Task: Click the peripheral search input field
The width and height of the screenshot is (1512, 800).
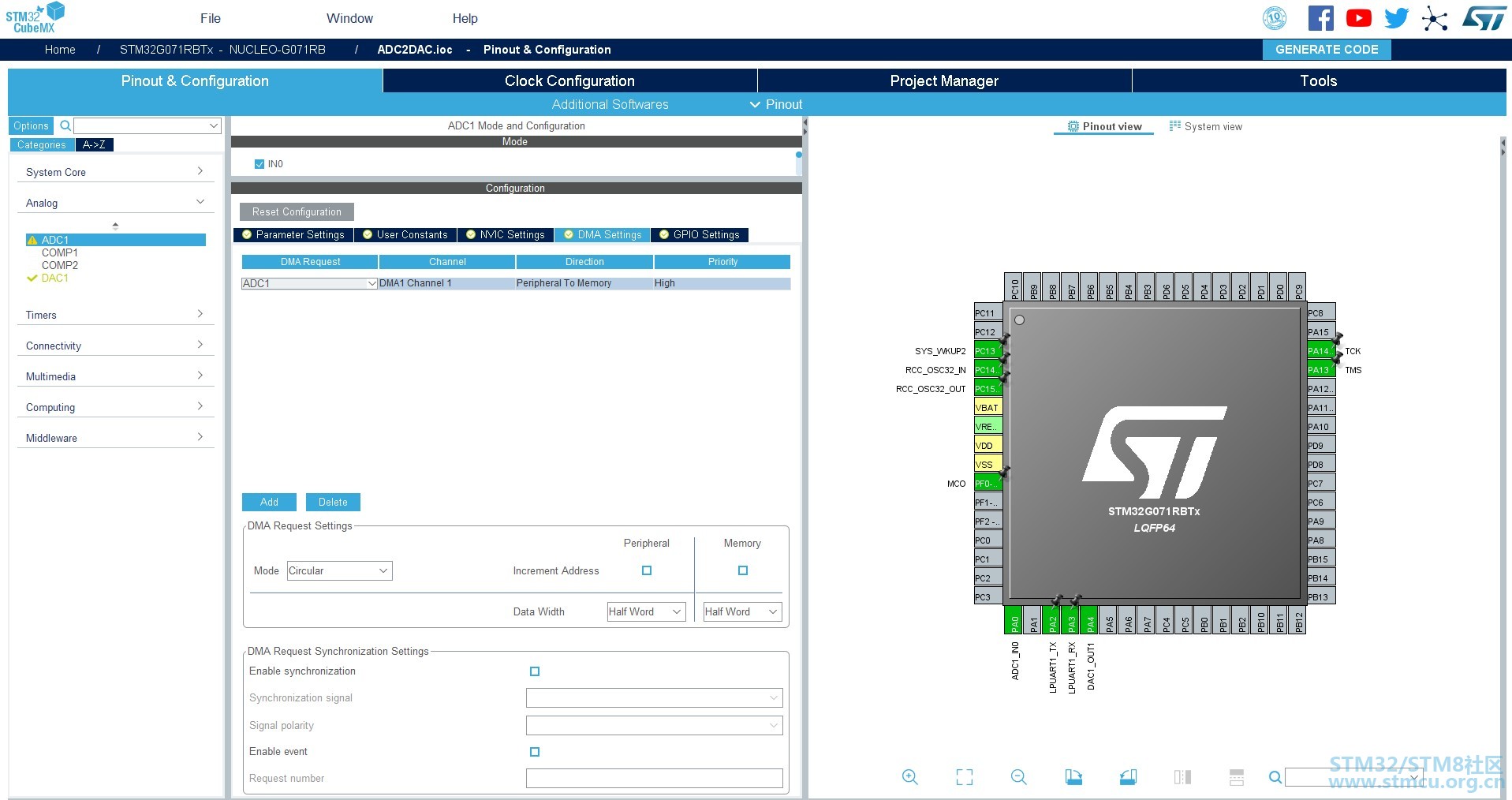Action: pyautogui.click(x=147, y=125)
